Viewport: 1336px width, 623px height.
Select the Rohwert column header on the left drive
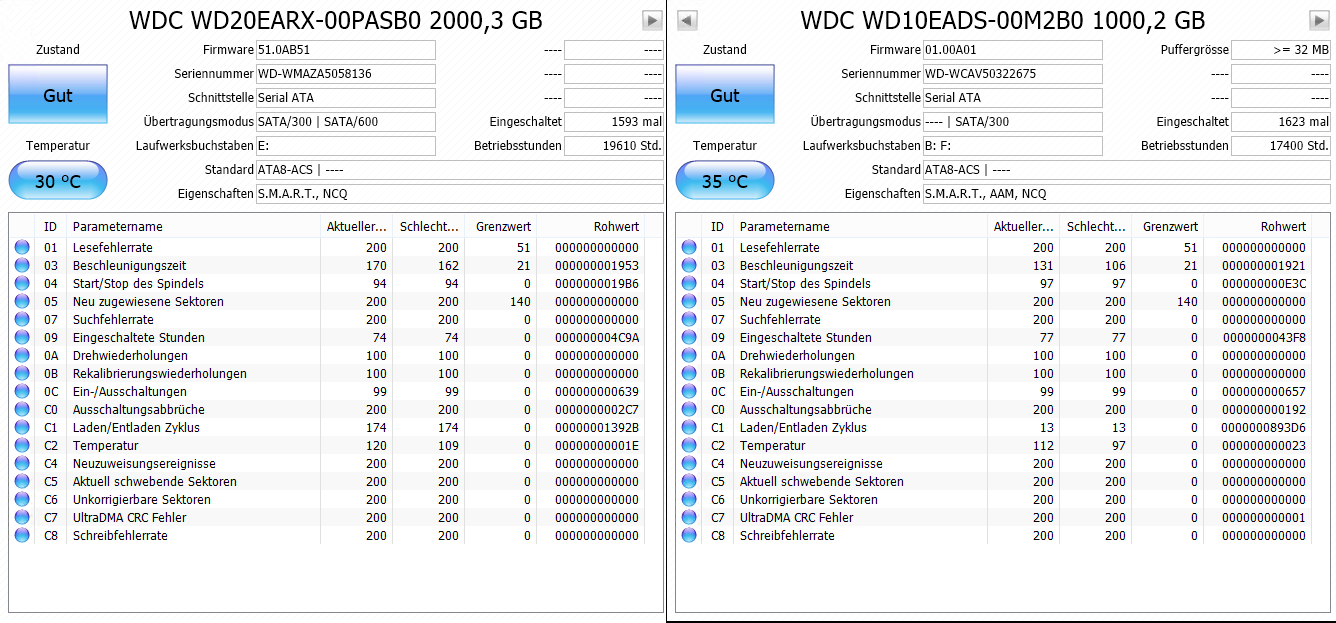[615, 226]
